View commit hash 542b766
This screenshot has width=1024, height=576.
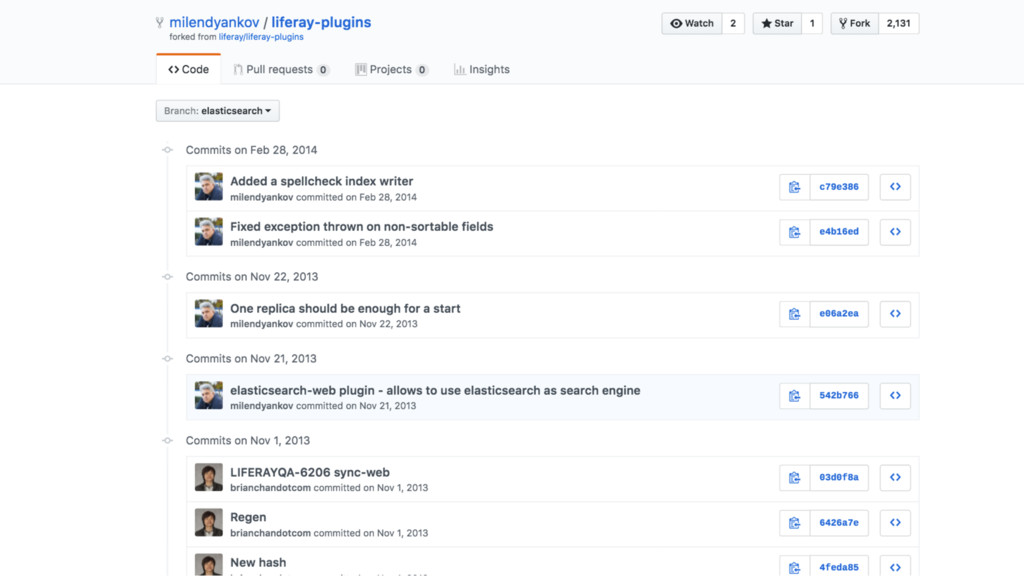[839, 396]
